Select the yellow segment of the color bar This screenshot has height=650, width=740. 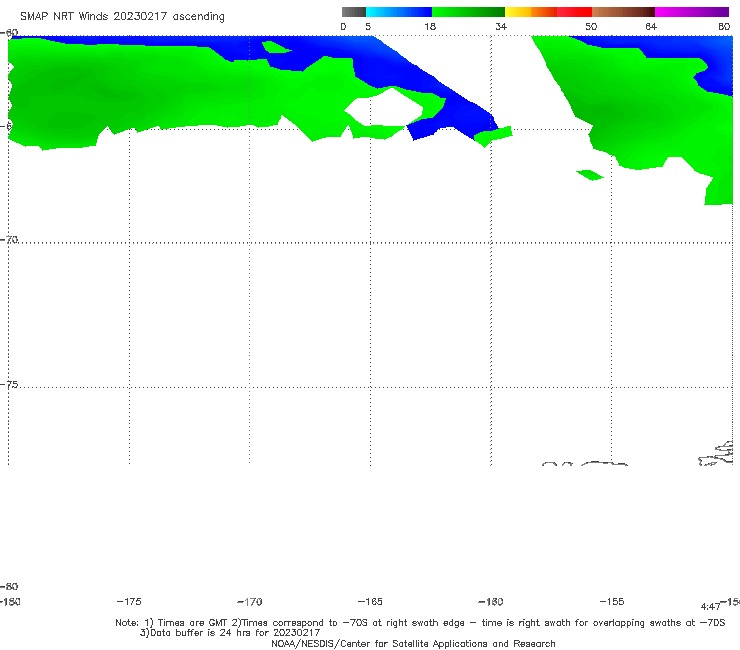coord(518,12)
